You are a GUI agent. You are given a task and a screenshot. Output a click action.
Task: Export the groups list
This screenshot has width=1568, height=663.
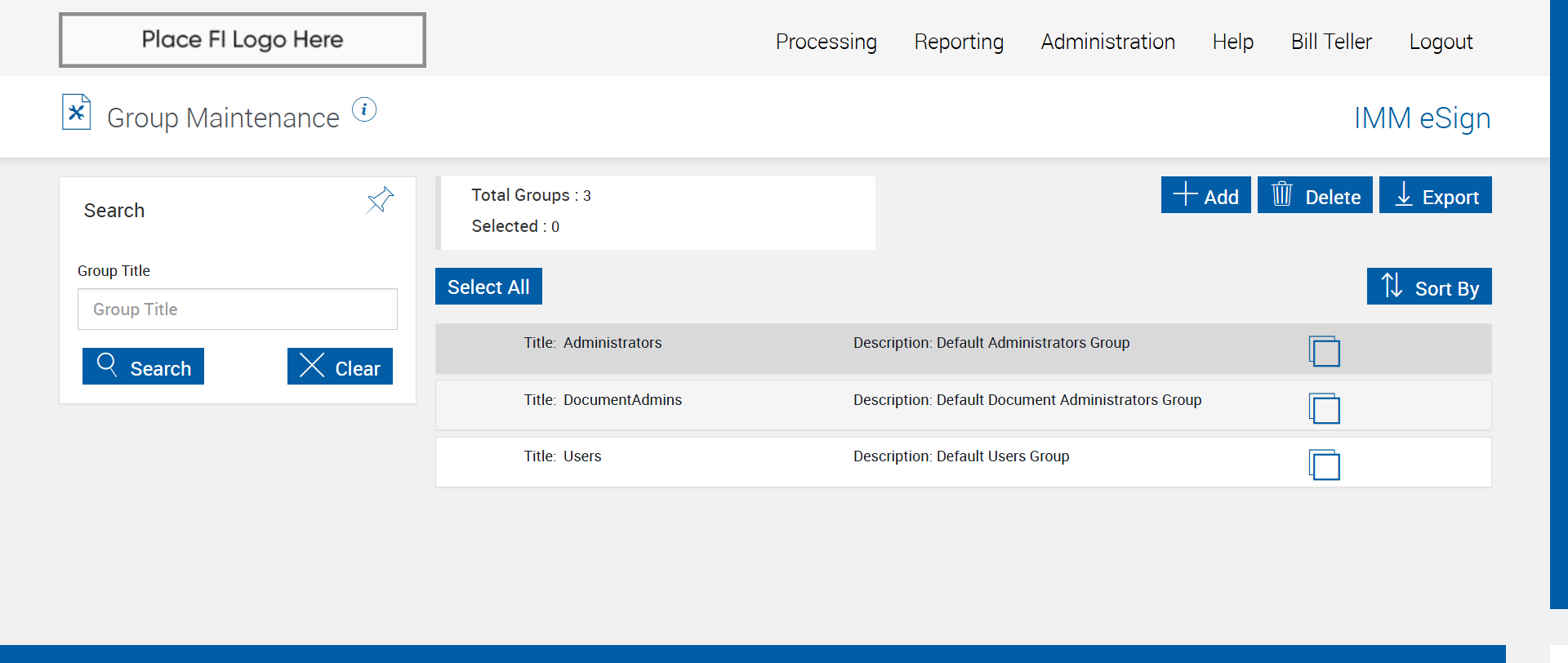(1435, 195)
